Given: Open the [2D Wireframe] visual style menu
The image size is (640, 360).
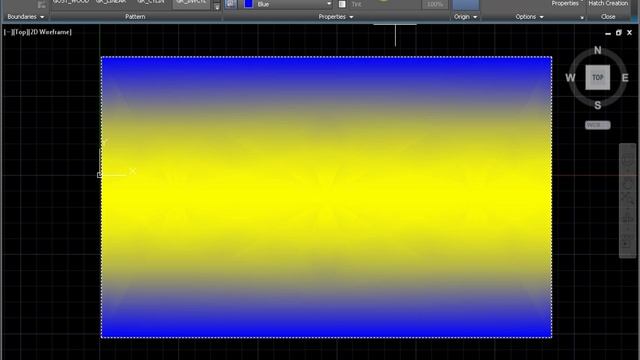Looking at the screenshot, I should click(x=49, y=32).
